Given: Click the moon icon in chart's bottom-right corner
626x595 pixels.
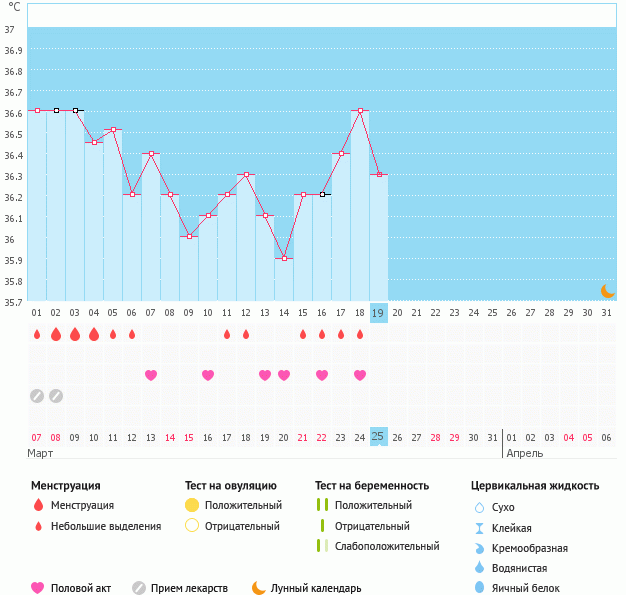Looking at the screenshot, I should (607, 291).
